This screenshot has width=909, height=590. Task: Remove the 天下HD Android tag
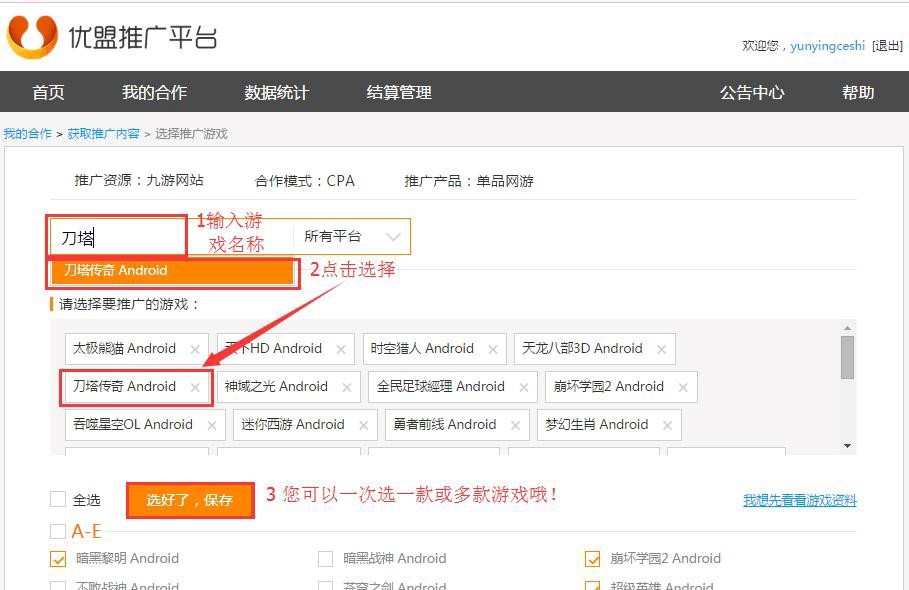pos(341,349)
